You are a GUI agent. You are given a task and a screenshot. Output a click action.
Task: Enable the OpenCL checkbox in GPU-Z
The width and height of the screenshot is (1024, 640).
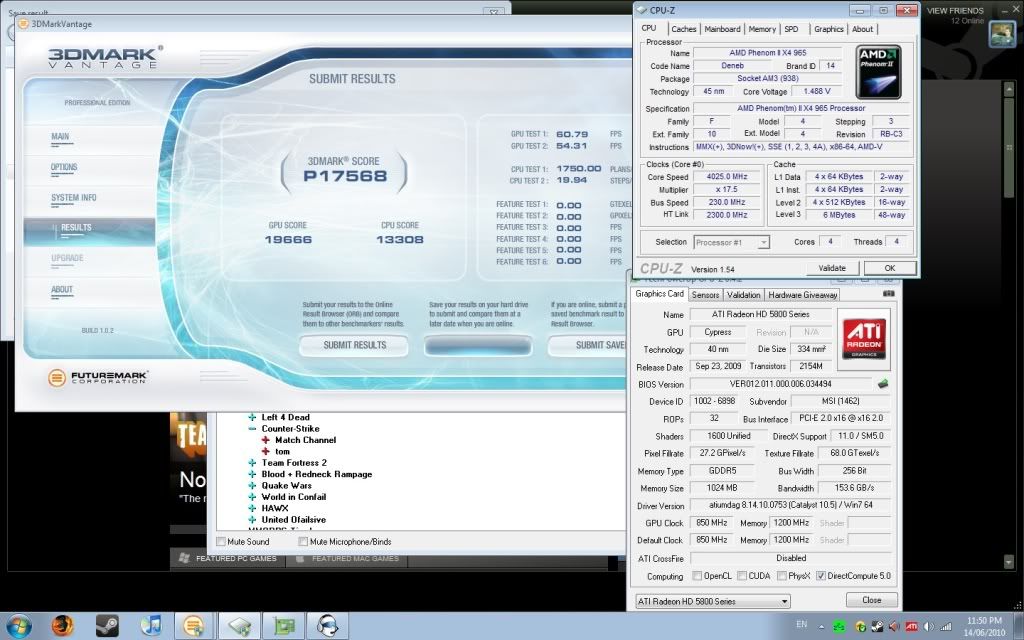point(697,576)
